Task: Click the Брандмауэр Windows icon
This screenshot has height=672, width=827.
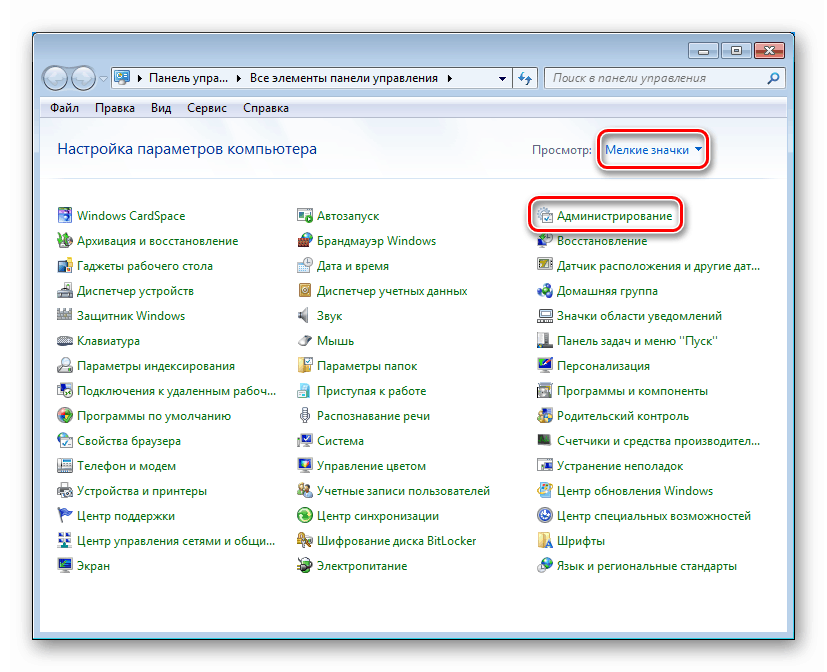Action: coord(304,241)
